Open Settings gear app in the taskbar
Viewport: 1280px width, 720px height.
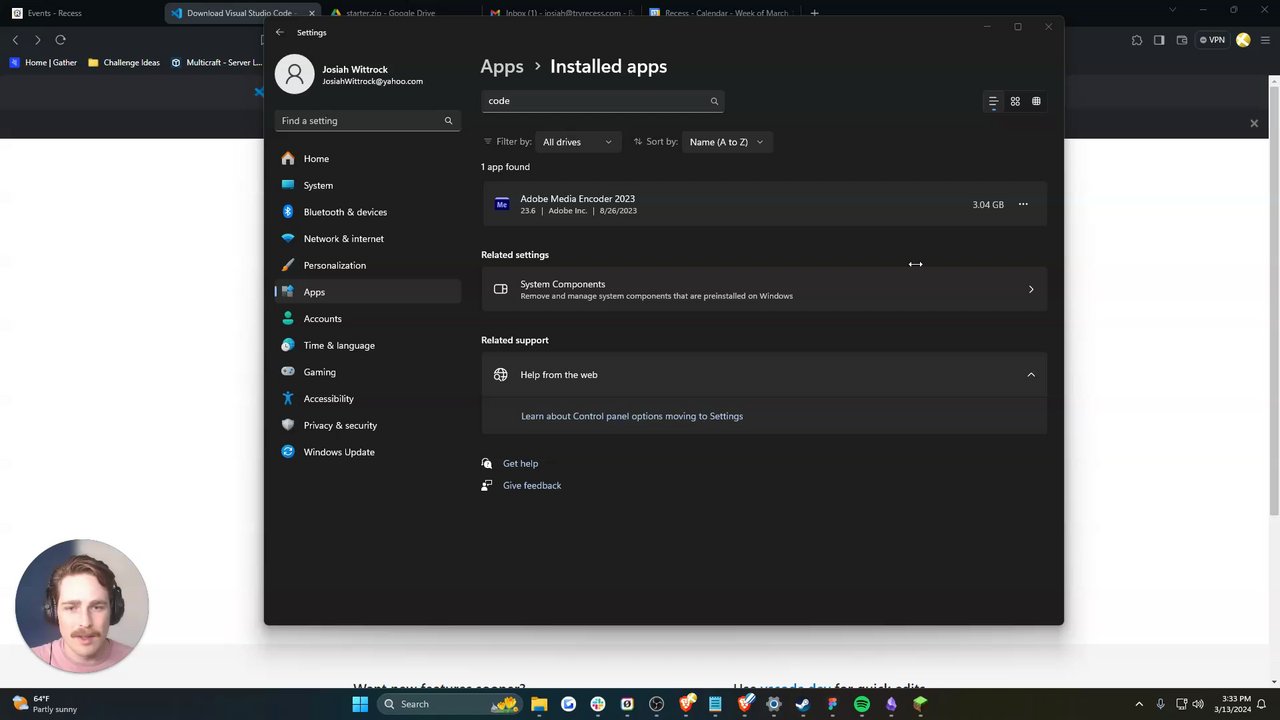pos(773,704)
